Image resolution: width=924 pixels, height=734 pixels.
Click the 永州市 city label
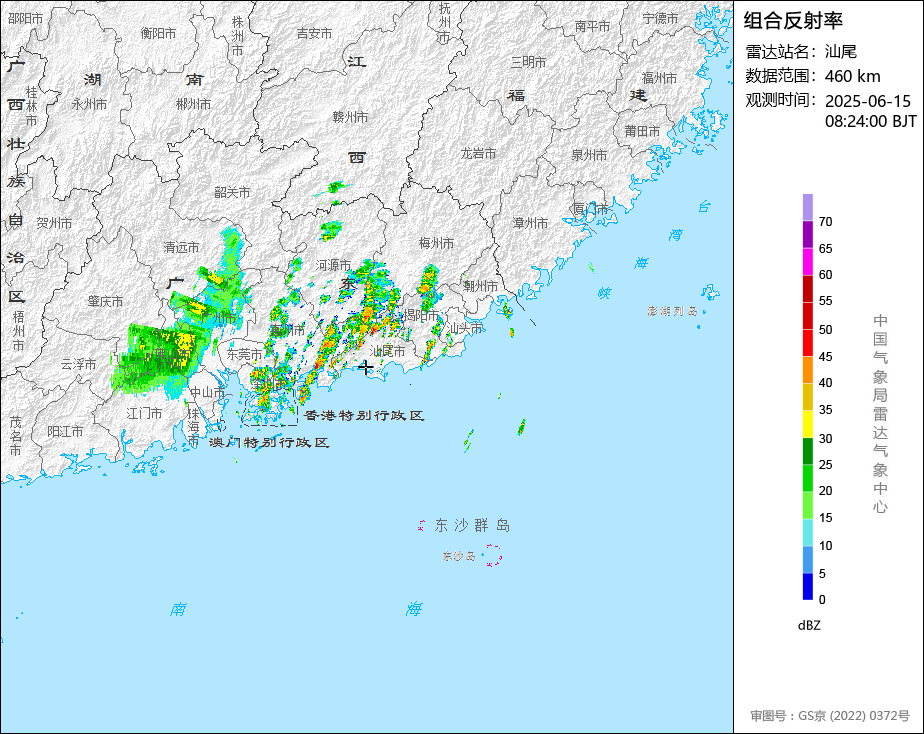point(90,104)
